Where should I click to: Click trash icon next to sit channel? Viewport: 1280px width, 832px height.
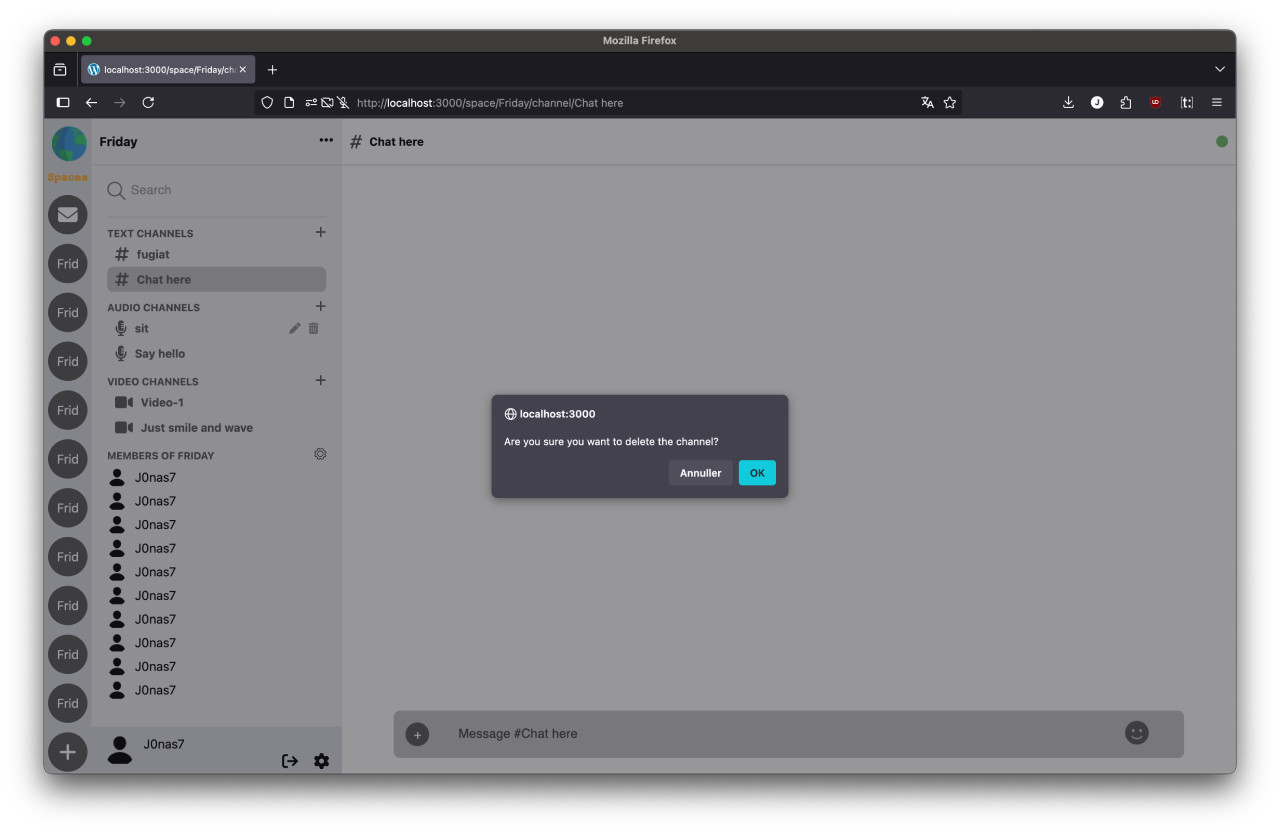[314, 328]
